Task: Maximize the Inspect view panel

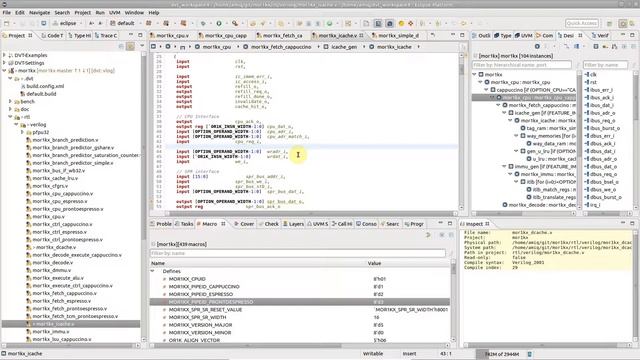Action: pos(632,224)
